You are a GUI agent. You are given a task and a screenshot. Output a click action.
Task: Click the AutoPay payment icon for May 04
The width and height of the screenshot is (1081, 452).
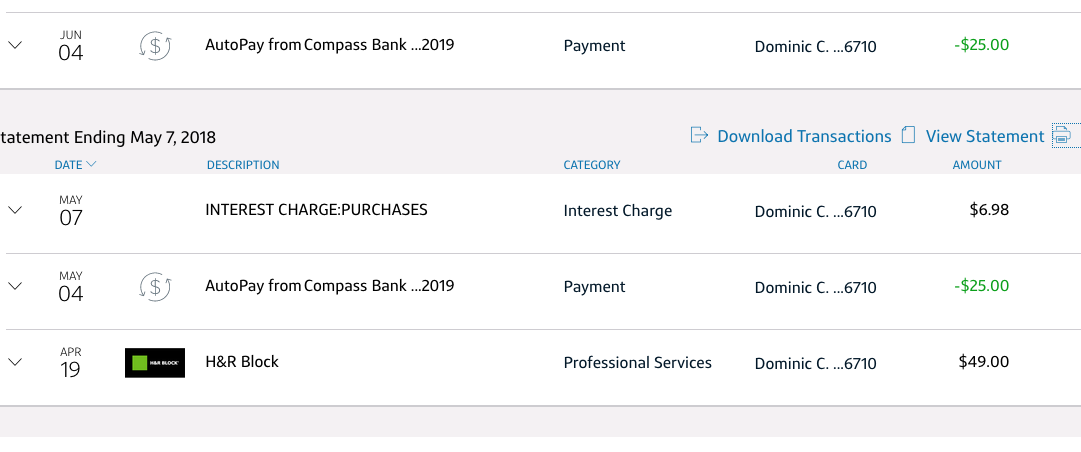pos(154,287)
